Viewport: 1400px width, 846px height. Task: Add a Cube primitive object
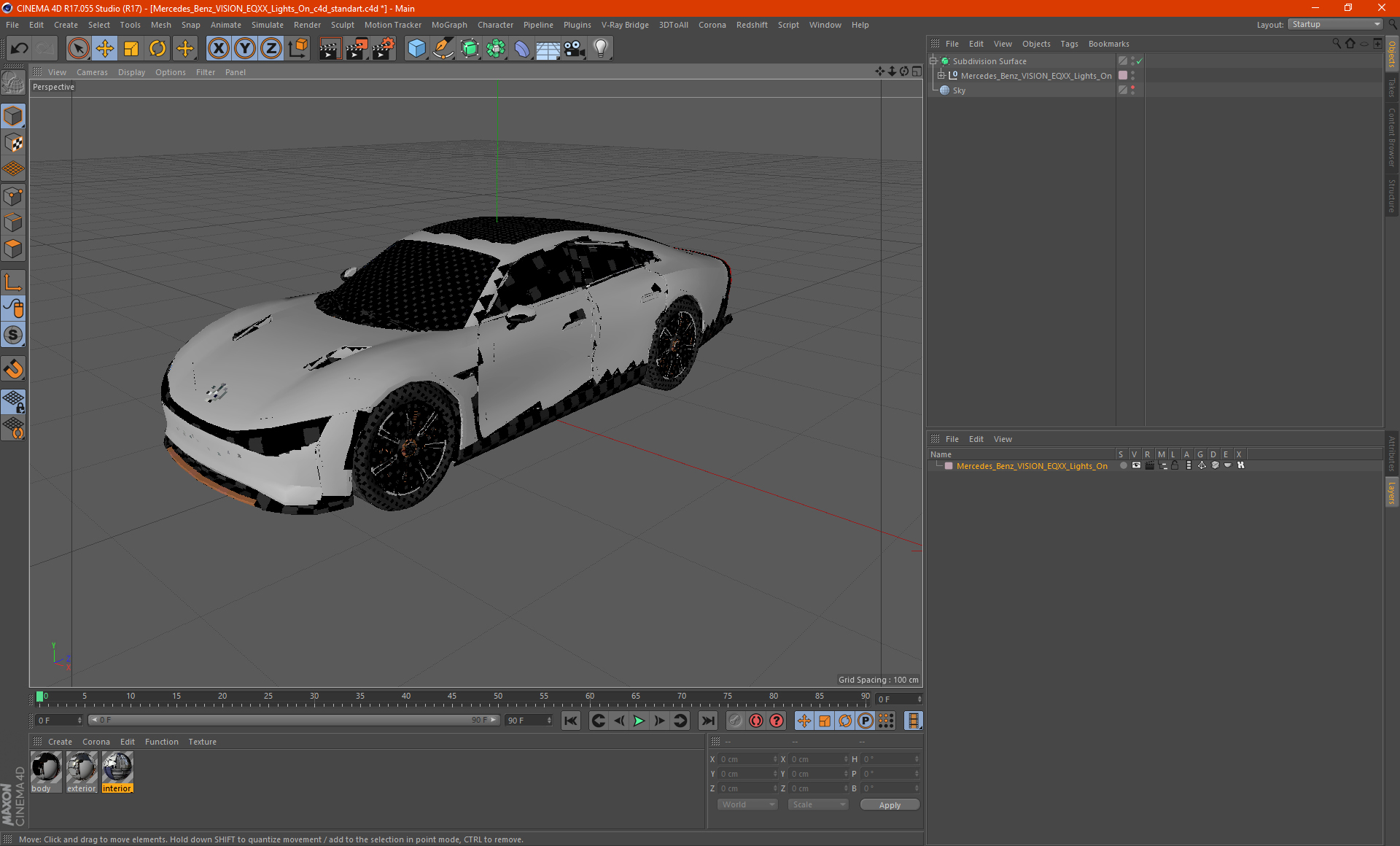tap(416, 49)
